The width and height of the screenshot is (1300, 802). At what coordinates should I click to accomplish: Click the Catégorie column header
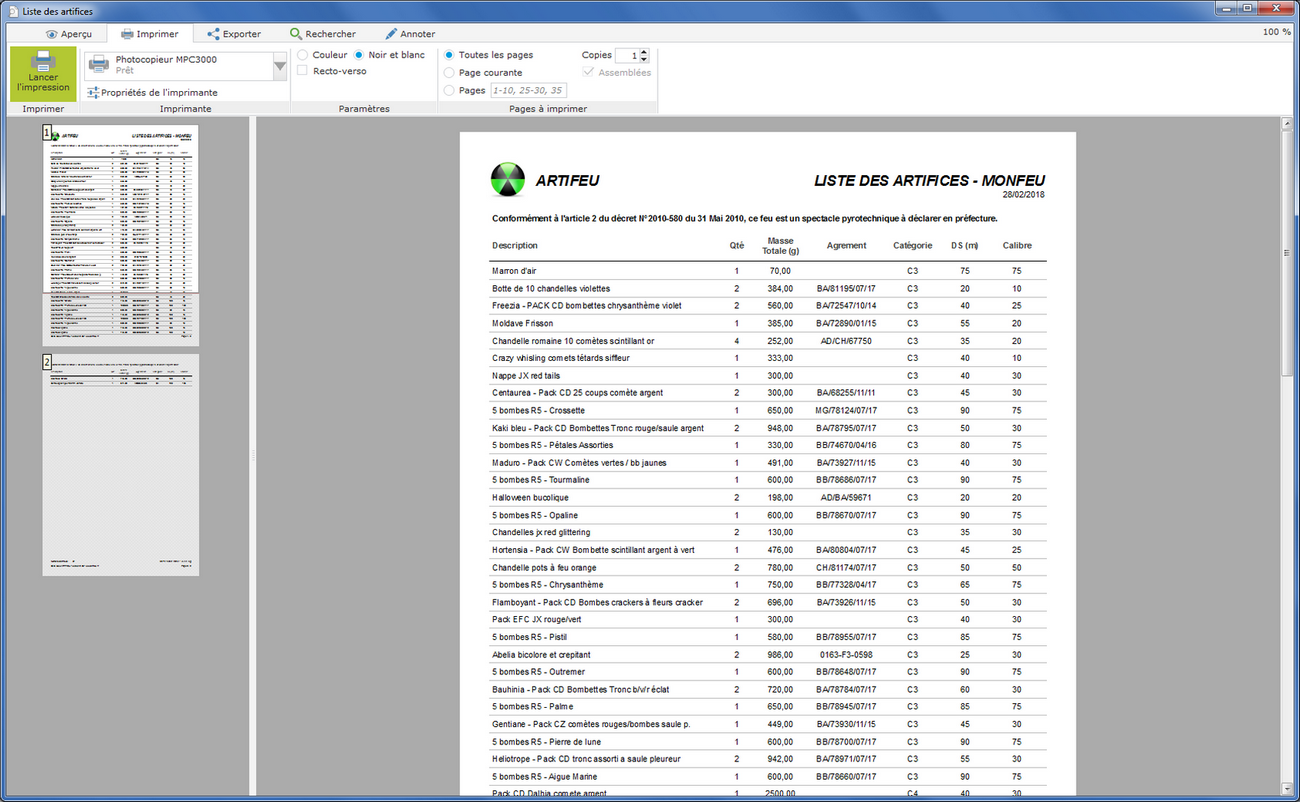point(912,245)
